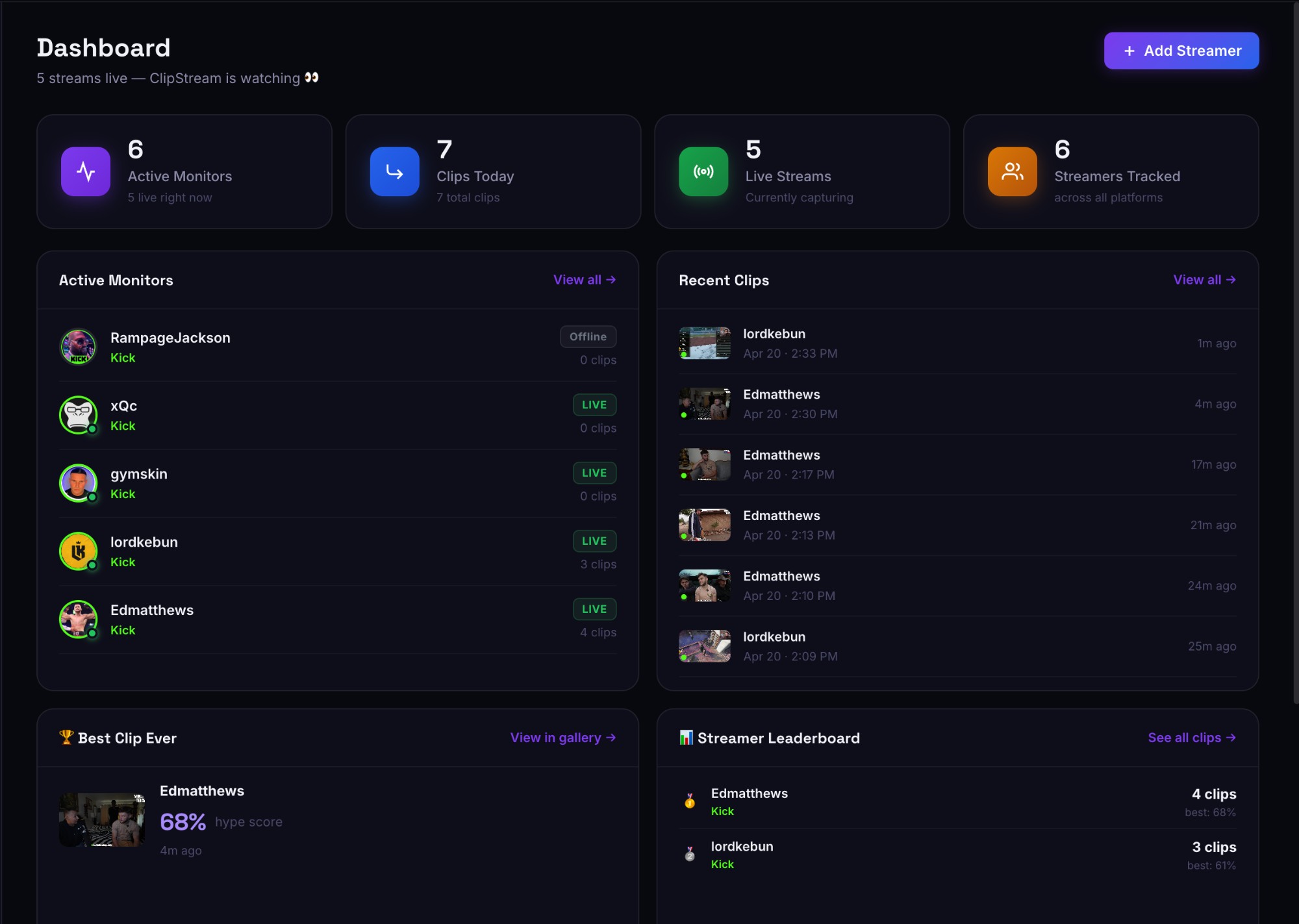Open the most recent lordkebun clip thumbnail

tap(704, 343)
